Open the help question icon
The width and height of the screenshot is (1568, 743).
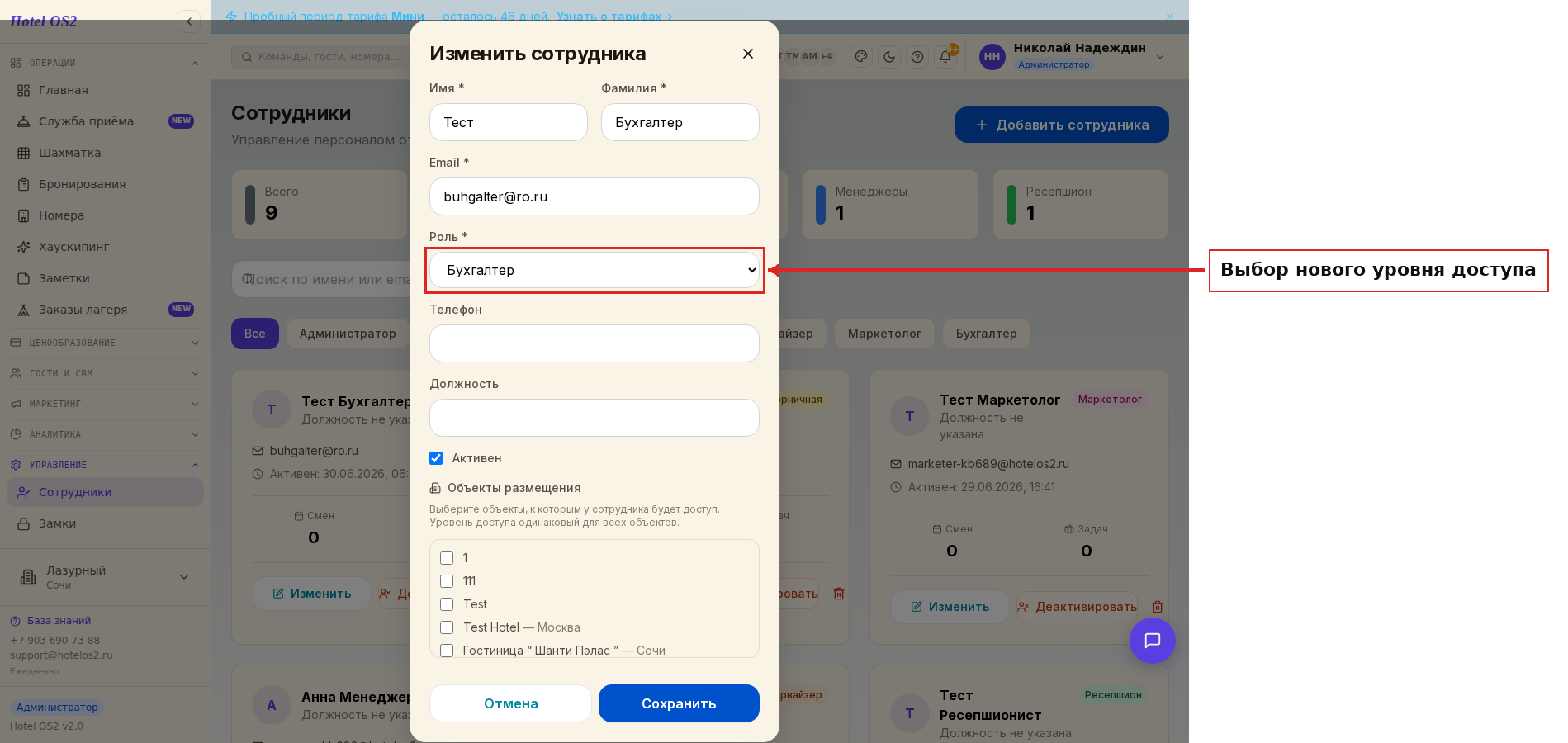[x=917, y=57]
